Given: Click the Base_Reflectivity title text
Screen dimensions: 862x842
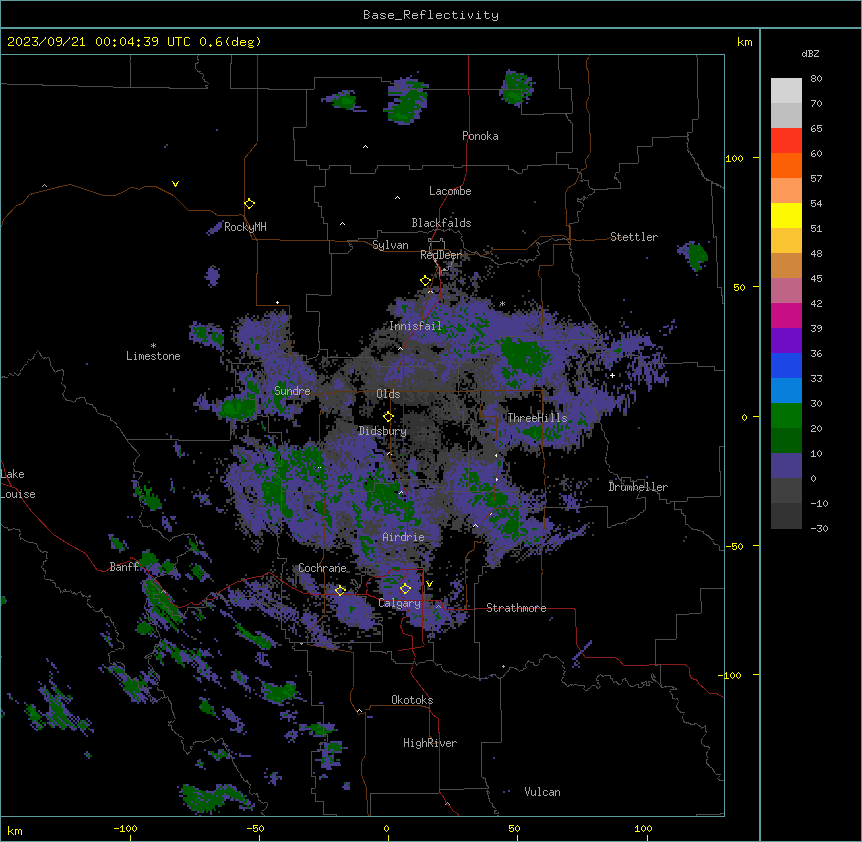Looking at the screenshot, I should pos(431,15).
